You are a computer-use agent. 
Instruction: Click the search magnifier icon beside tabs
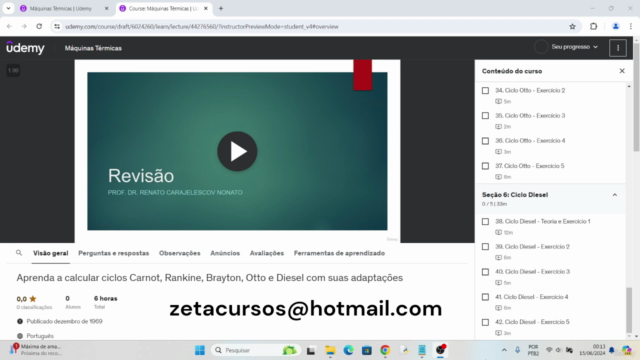pos(19,253)
